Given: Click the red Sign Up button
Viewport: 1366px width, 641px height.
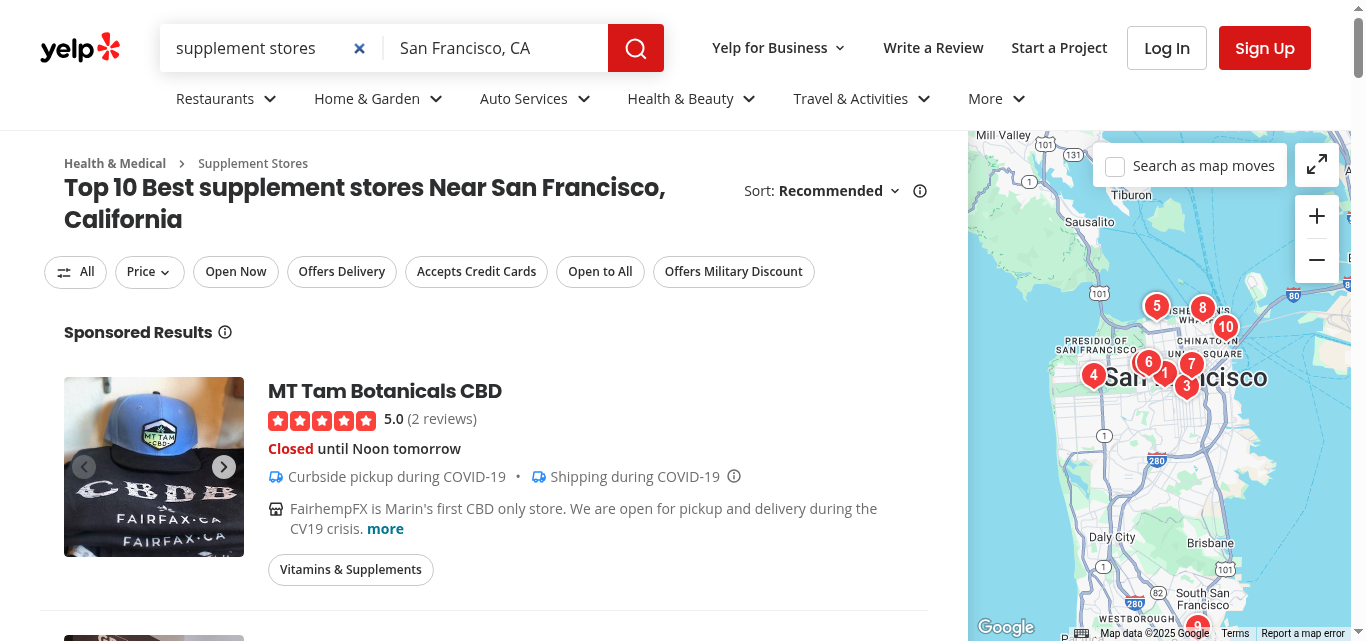Looking at the screenshot, I should [x=1265, y=48].
